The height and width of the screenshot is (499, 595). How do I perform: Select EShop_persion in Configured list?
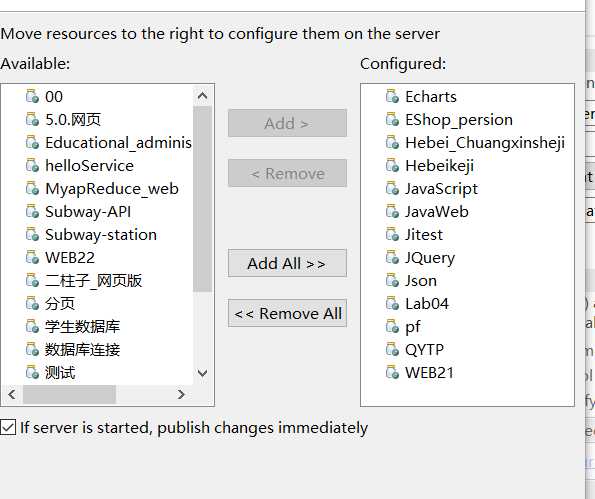[459, 120]
